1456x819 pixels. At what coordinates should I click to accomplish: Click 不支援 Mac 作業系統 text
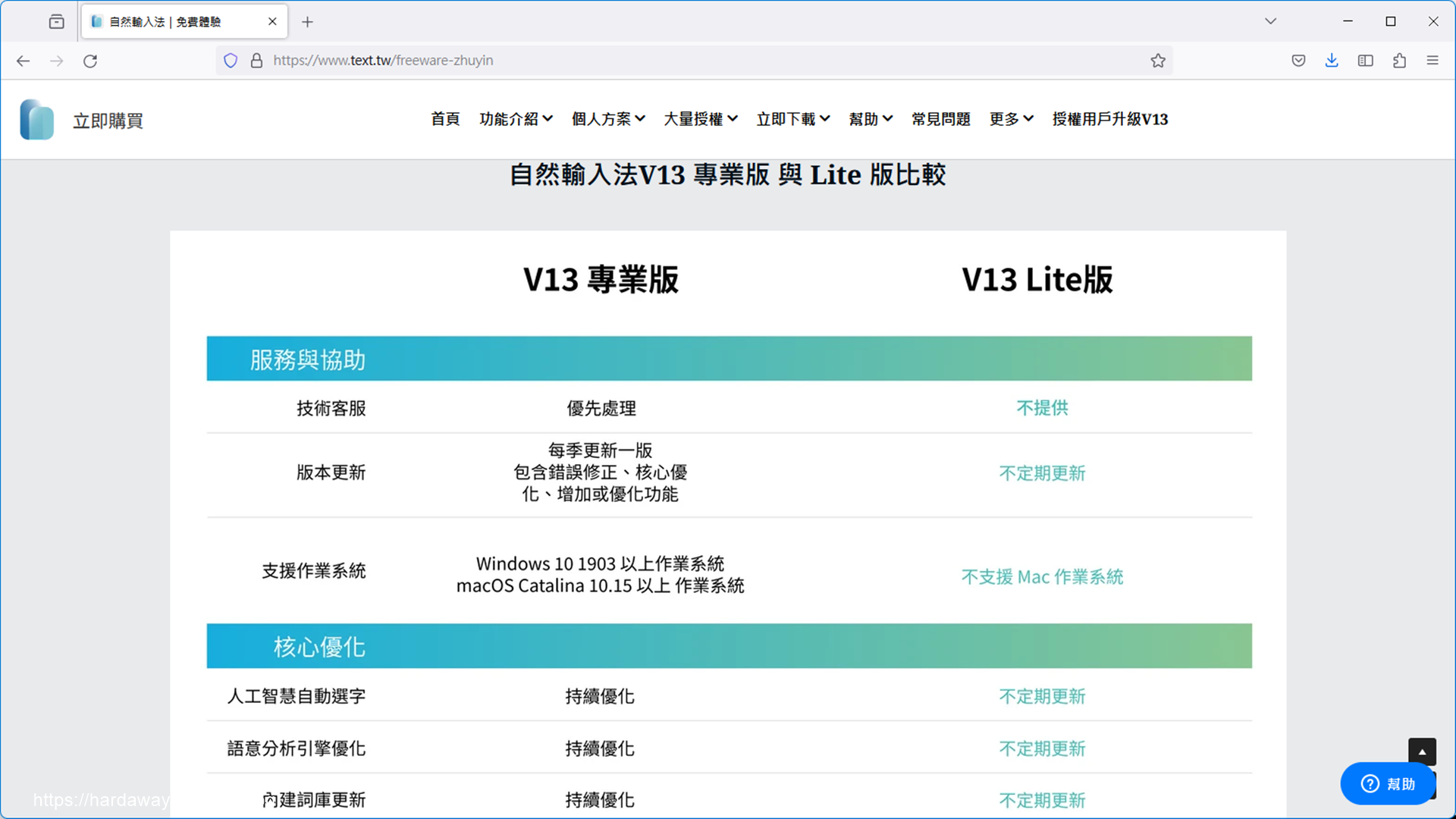(1042, 577)
